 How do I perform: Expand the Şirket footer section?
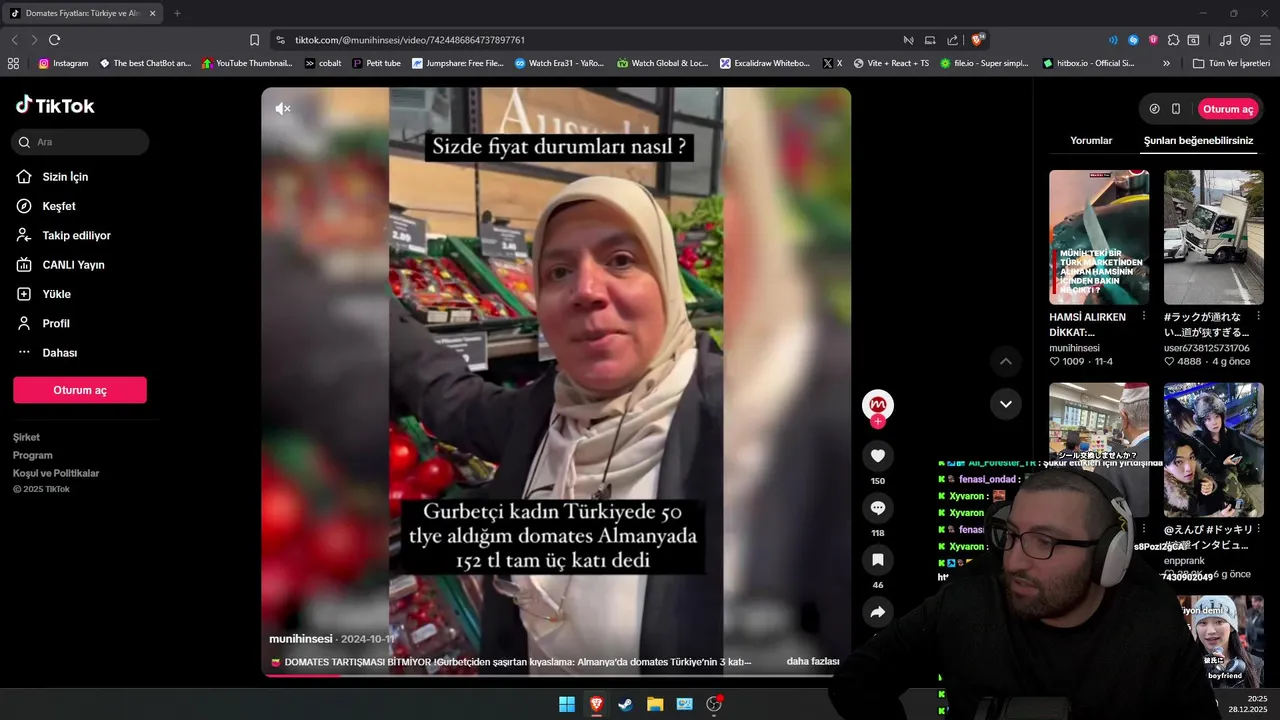[27, 437]
